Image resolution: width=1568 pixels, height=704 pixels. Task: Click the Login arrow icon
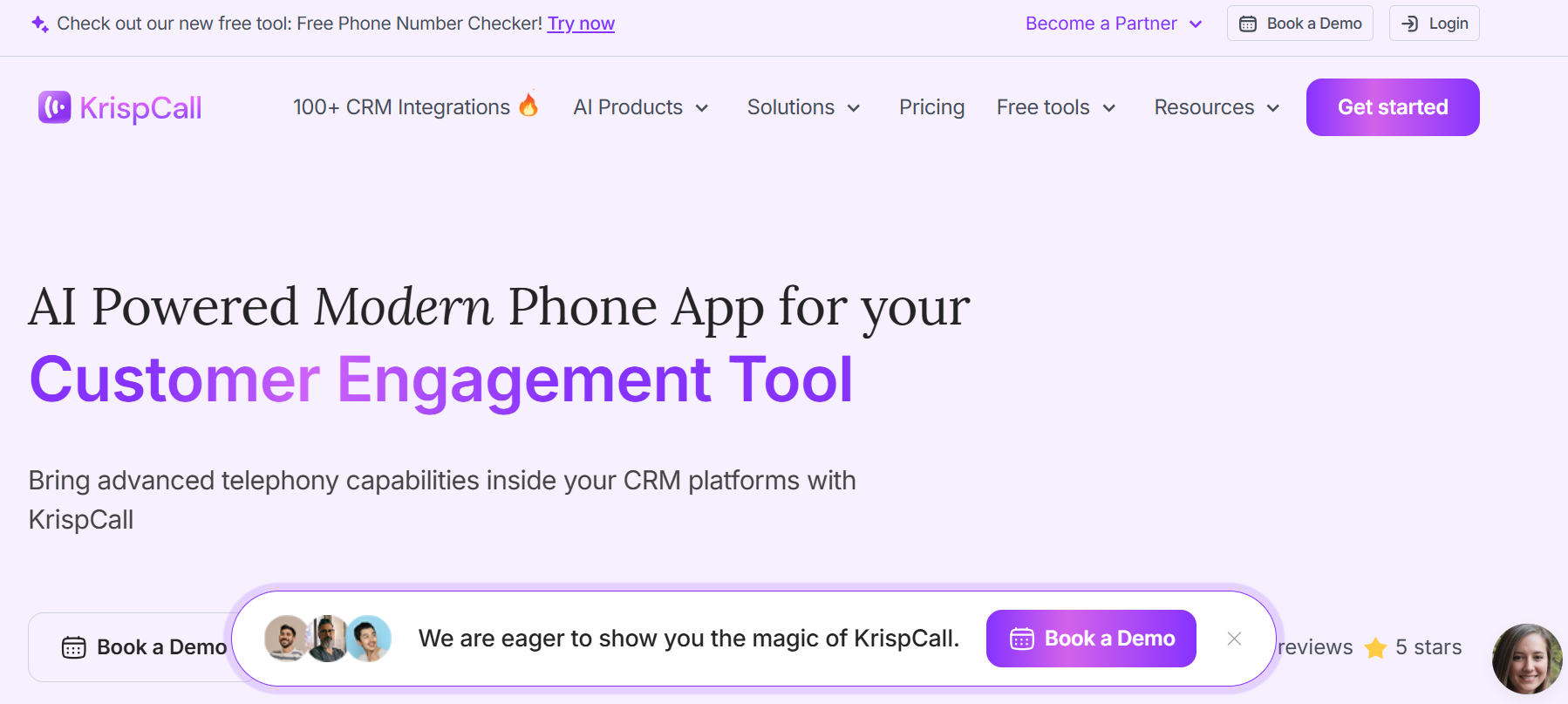click(x=1409, y=24)
